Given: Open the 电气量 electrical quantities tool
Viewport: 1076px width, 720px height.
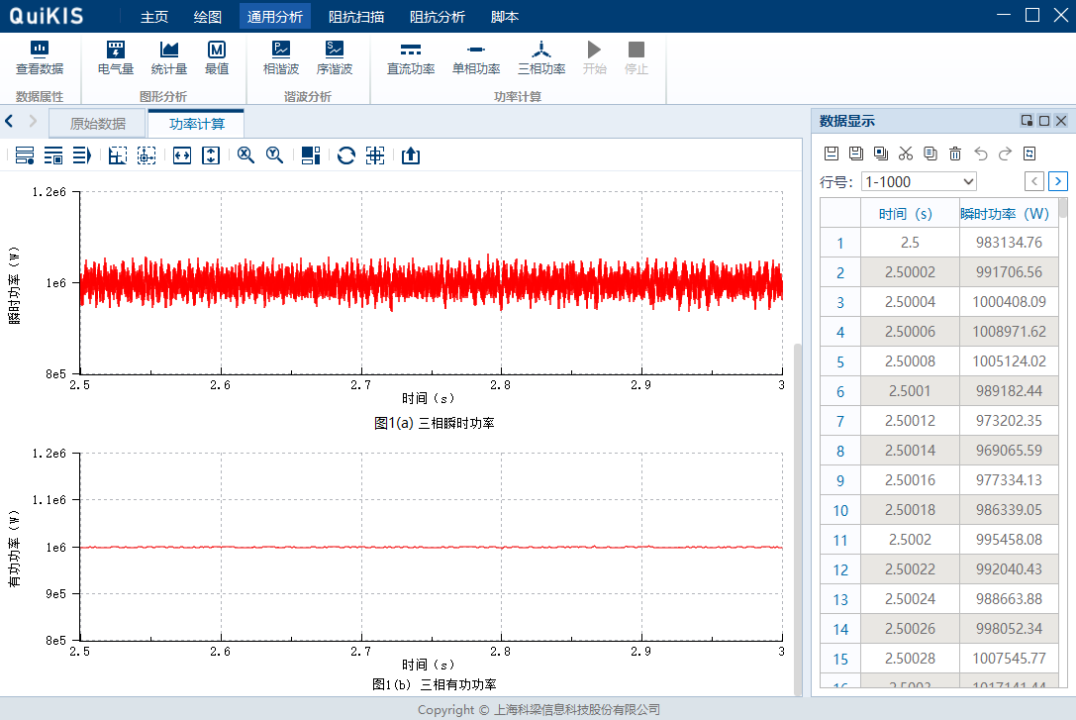Looking at the screenshot, I should tap(115, 55).
